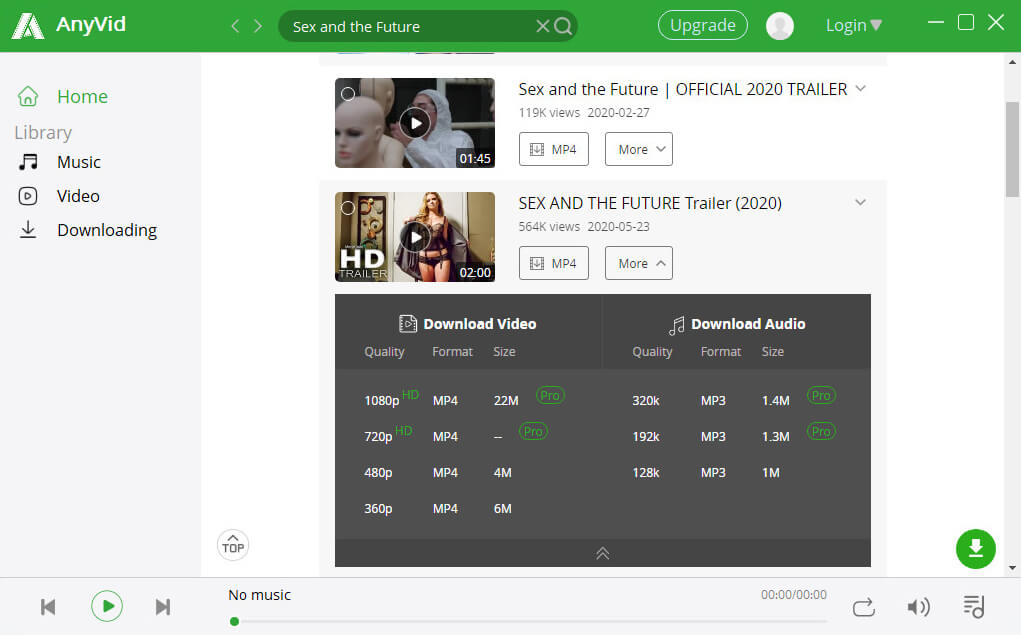The image size is (1021, 635).
Task: Clear the search text with X
Action: click(542, 26)
